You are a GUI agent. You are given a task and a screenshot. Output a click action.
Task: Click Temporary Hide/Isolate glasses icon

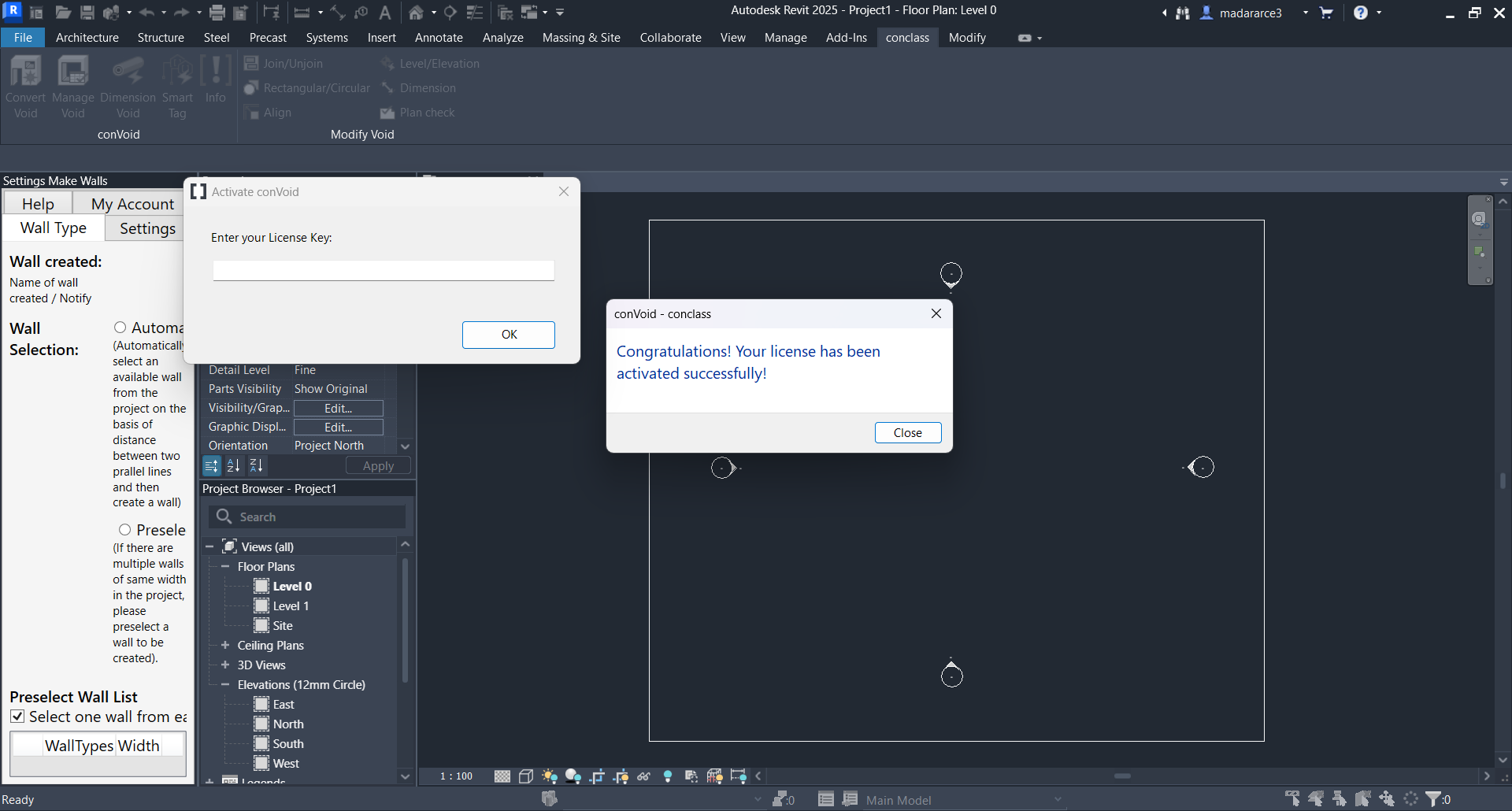tap(644, 776)
